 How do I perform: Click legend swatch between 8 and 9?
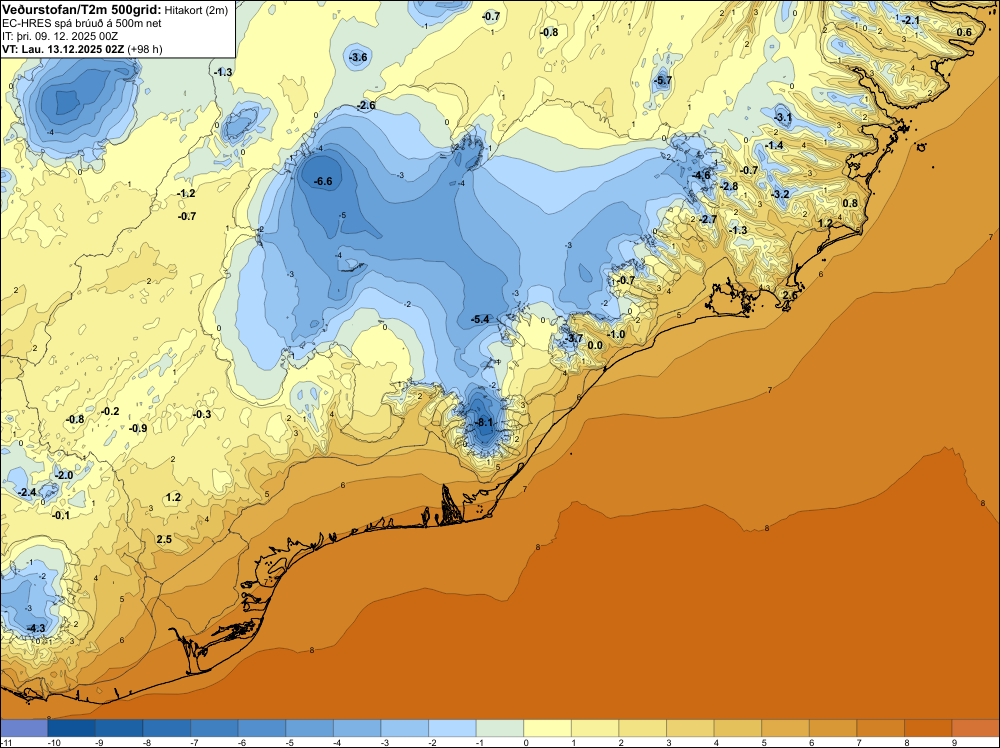tap(929, 728)
